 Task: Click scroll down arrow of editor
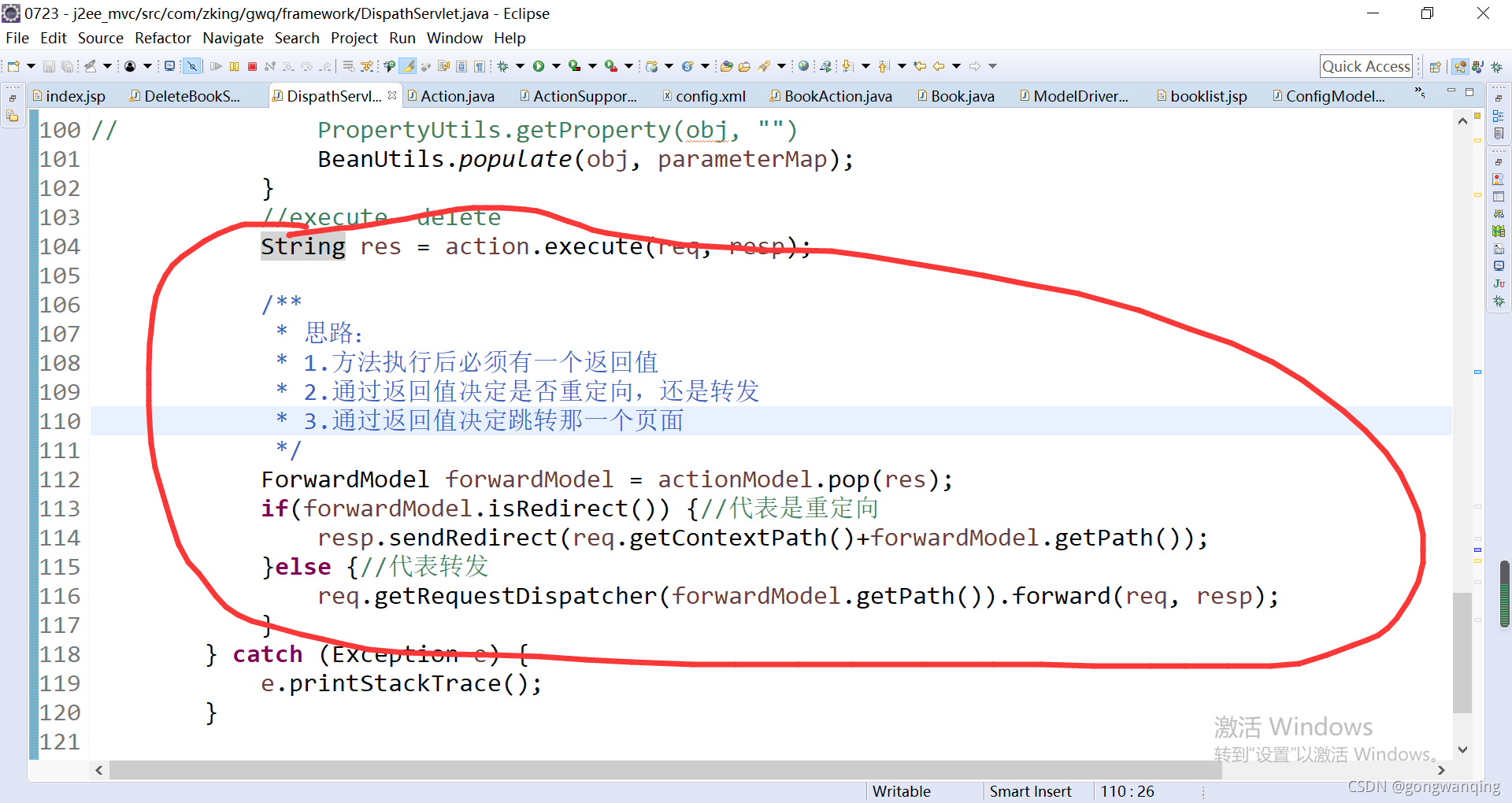pos(1462,749)
